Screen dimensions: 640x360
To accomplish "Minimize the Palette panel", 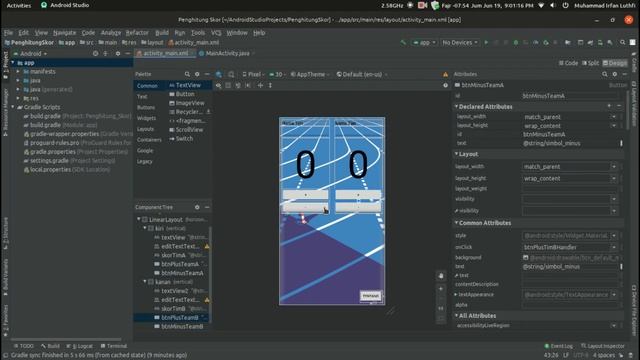I will click(x=207, y=74).
